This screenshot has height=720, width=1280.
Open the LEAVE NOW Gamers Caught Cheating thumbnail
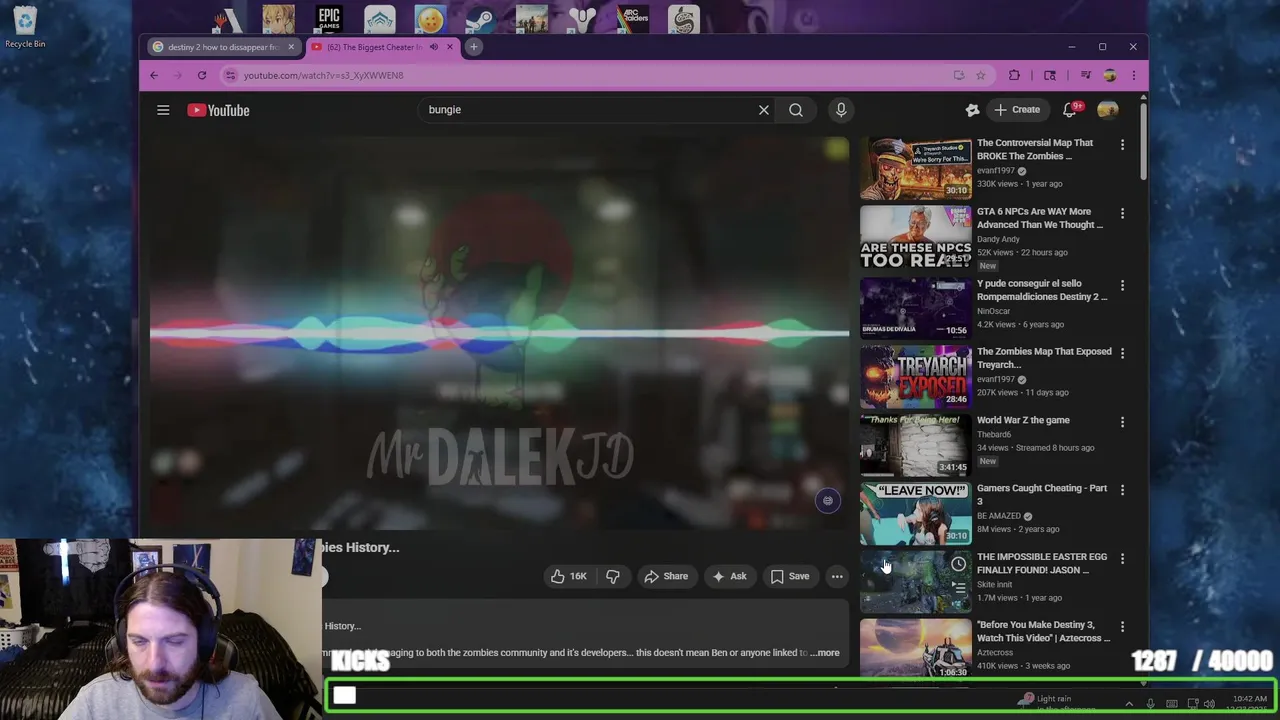coord(915,513)
